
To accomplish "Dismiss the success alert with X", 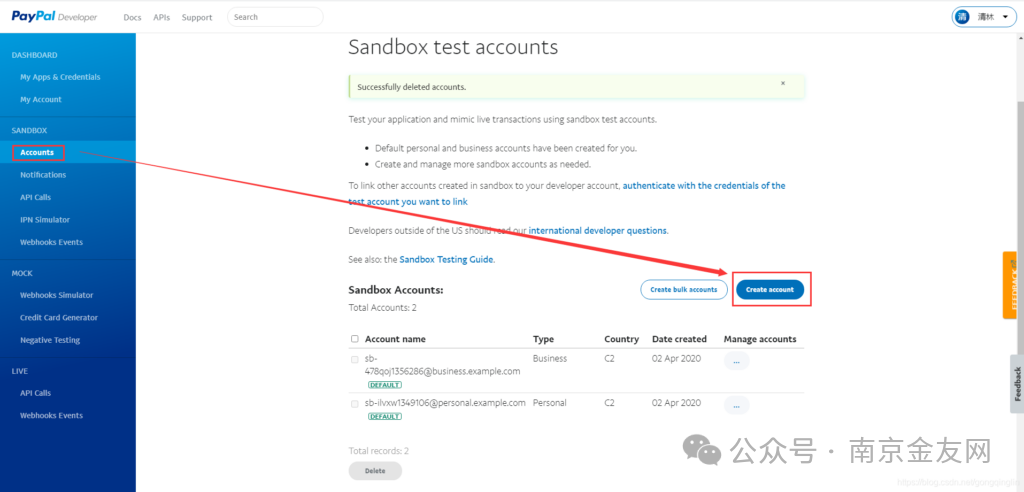I will point(782,84).
